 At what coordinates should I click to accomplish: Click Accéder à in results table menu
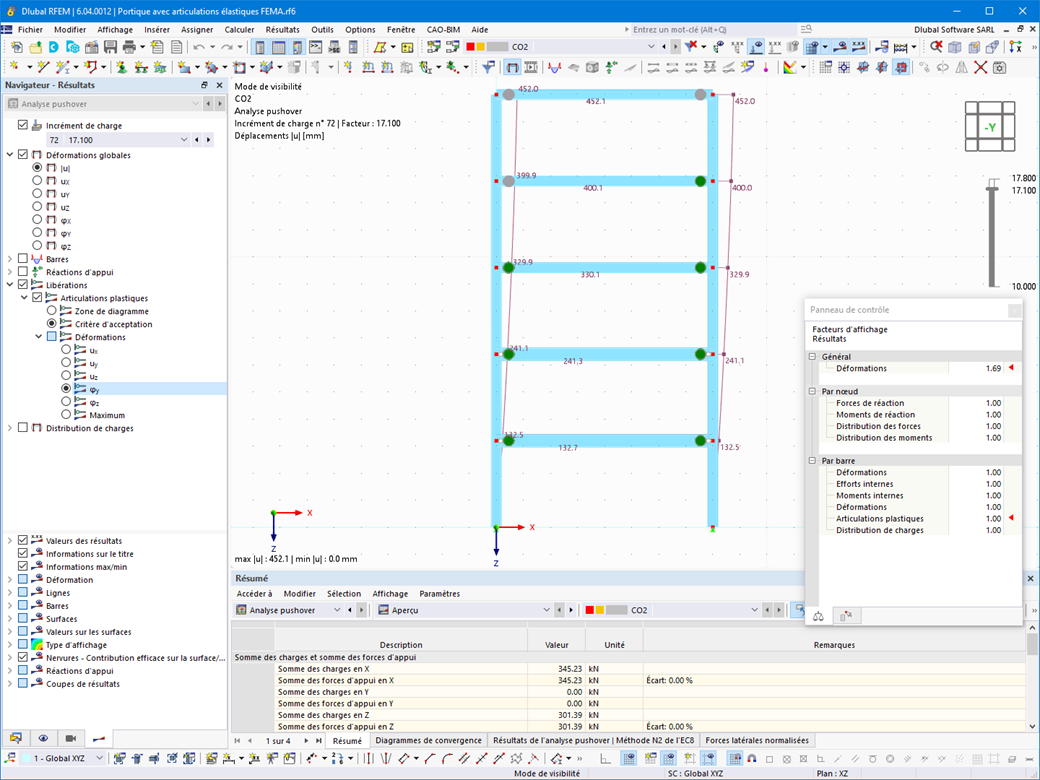(x=255, y=594)
